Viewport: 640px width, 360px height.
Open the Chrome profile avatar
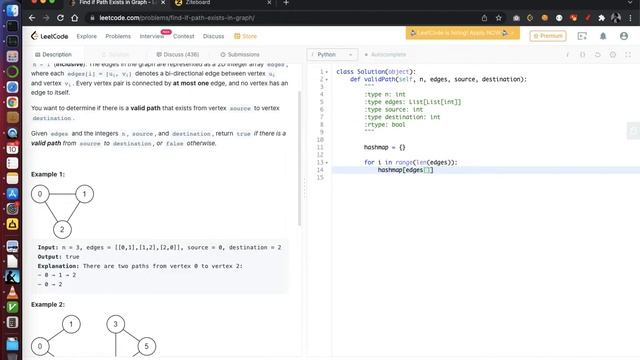pos(616,18)
